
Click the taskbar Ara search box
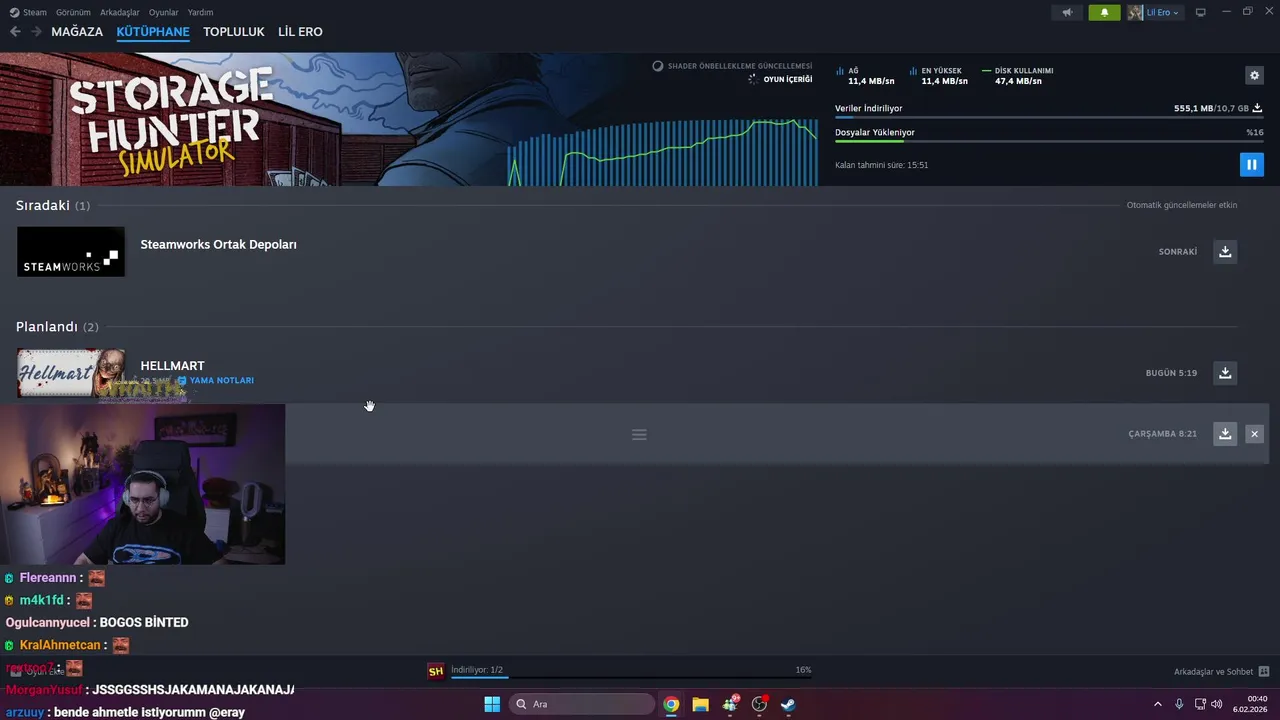[582, 704]
